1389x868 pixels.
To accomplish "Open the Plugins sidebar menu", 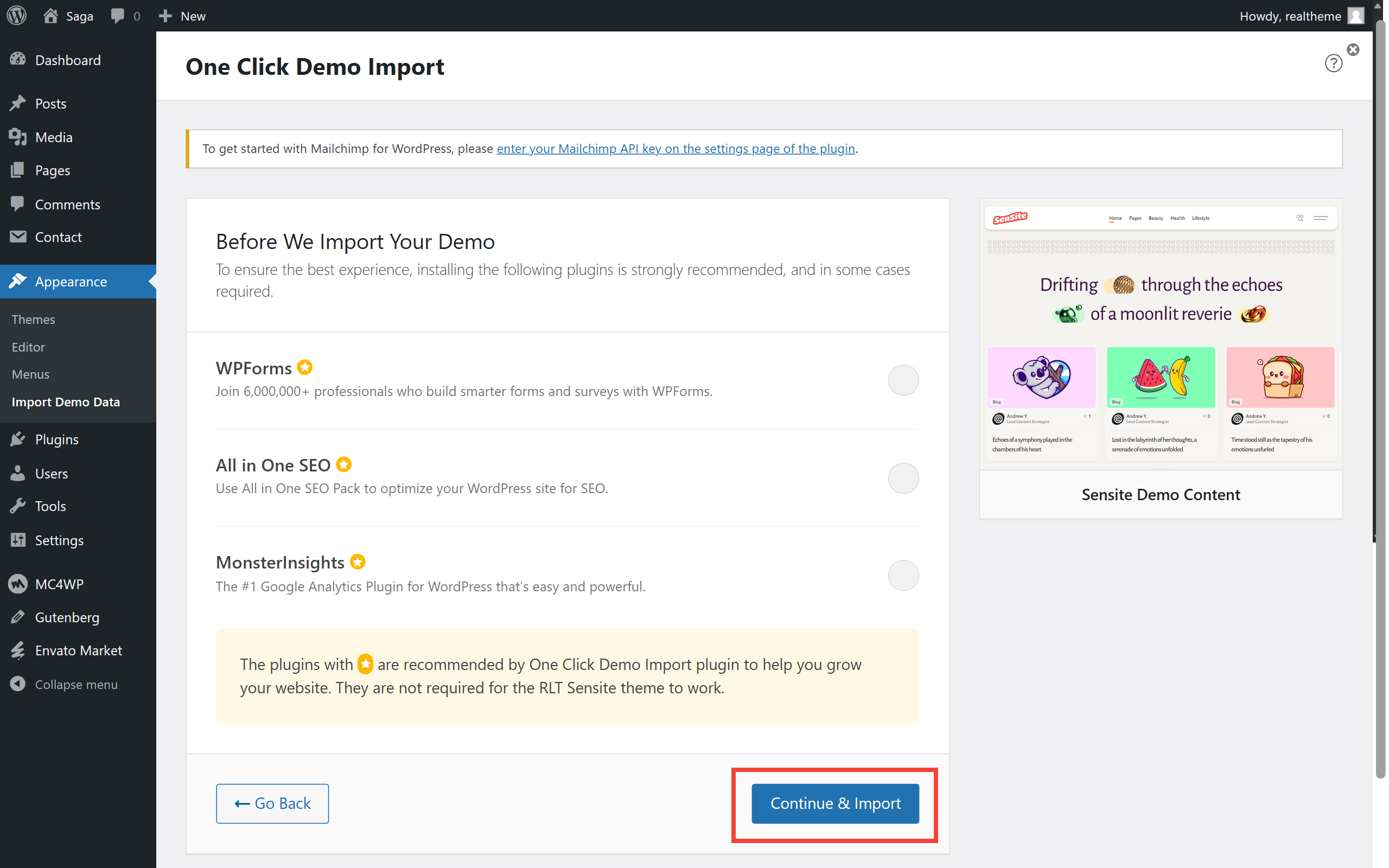I will point(56,439).
